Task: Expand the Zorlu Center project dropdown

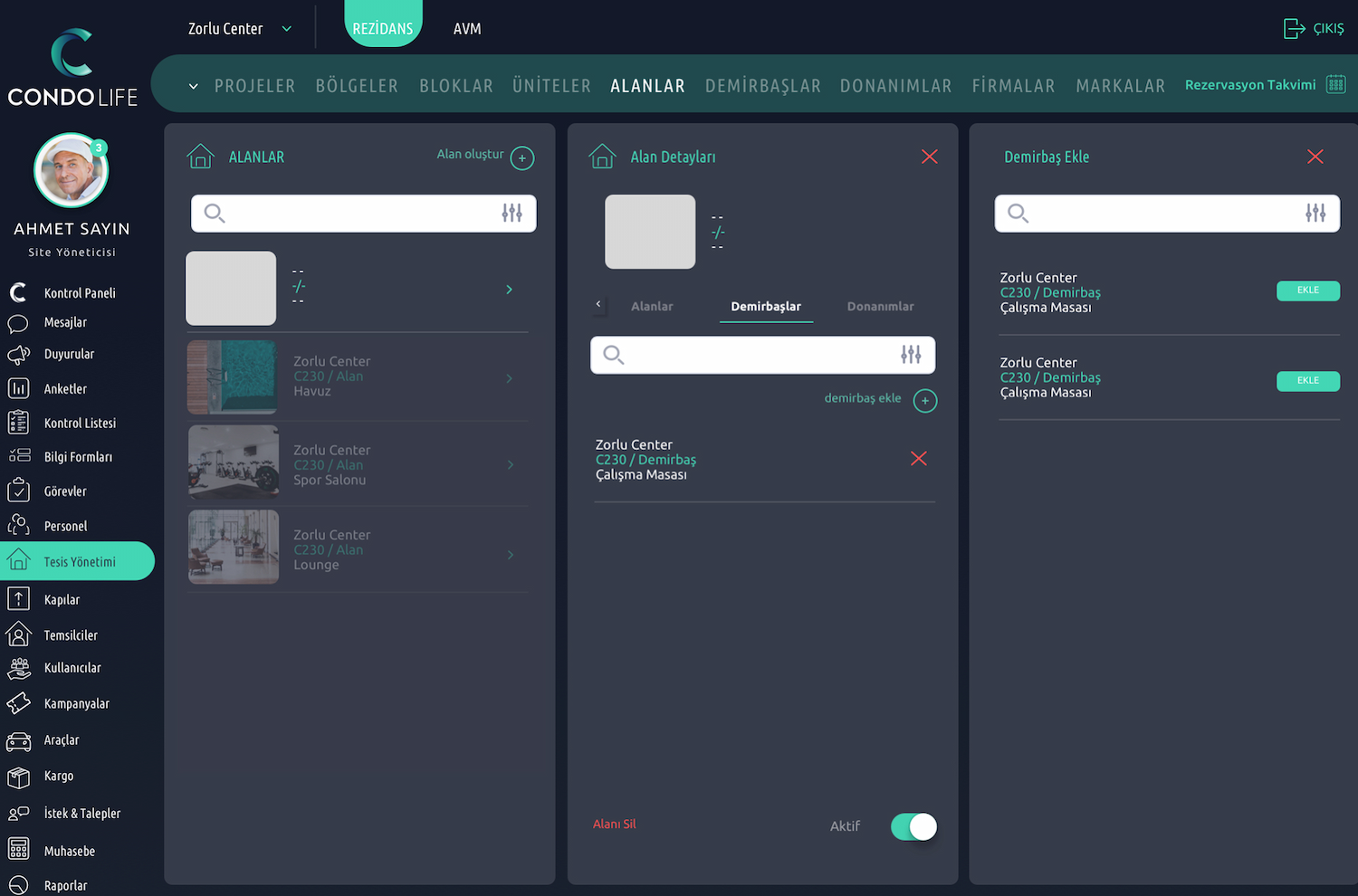Action: pos(286,29)
